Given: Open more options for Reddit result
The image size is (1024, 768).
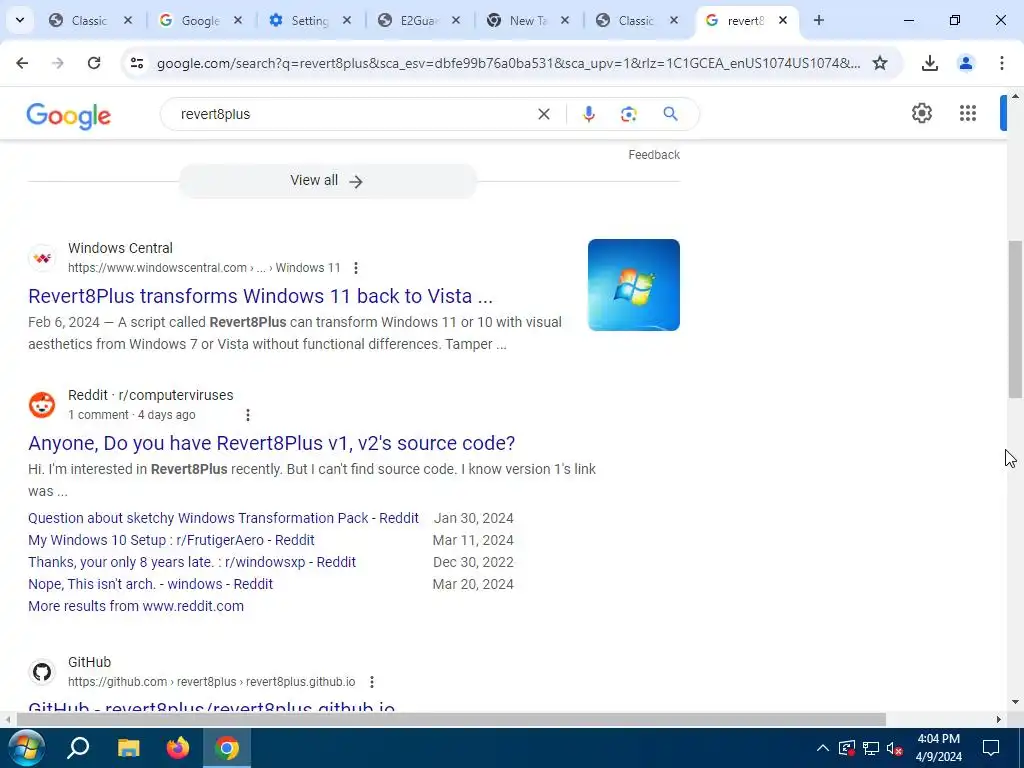Looking at the screenshot, I should point(248,415).
